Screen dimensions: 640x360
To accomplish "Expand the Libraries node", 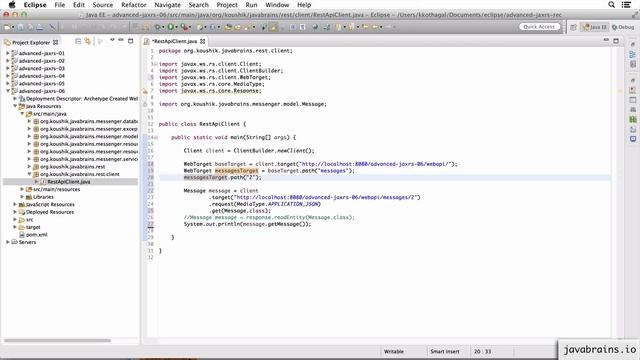I will 22,197.
